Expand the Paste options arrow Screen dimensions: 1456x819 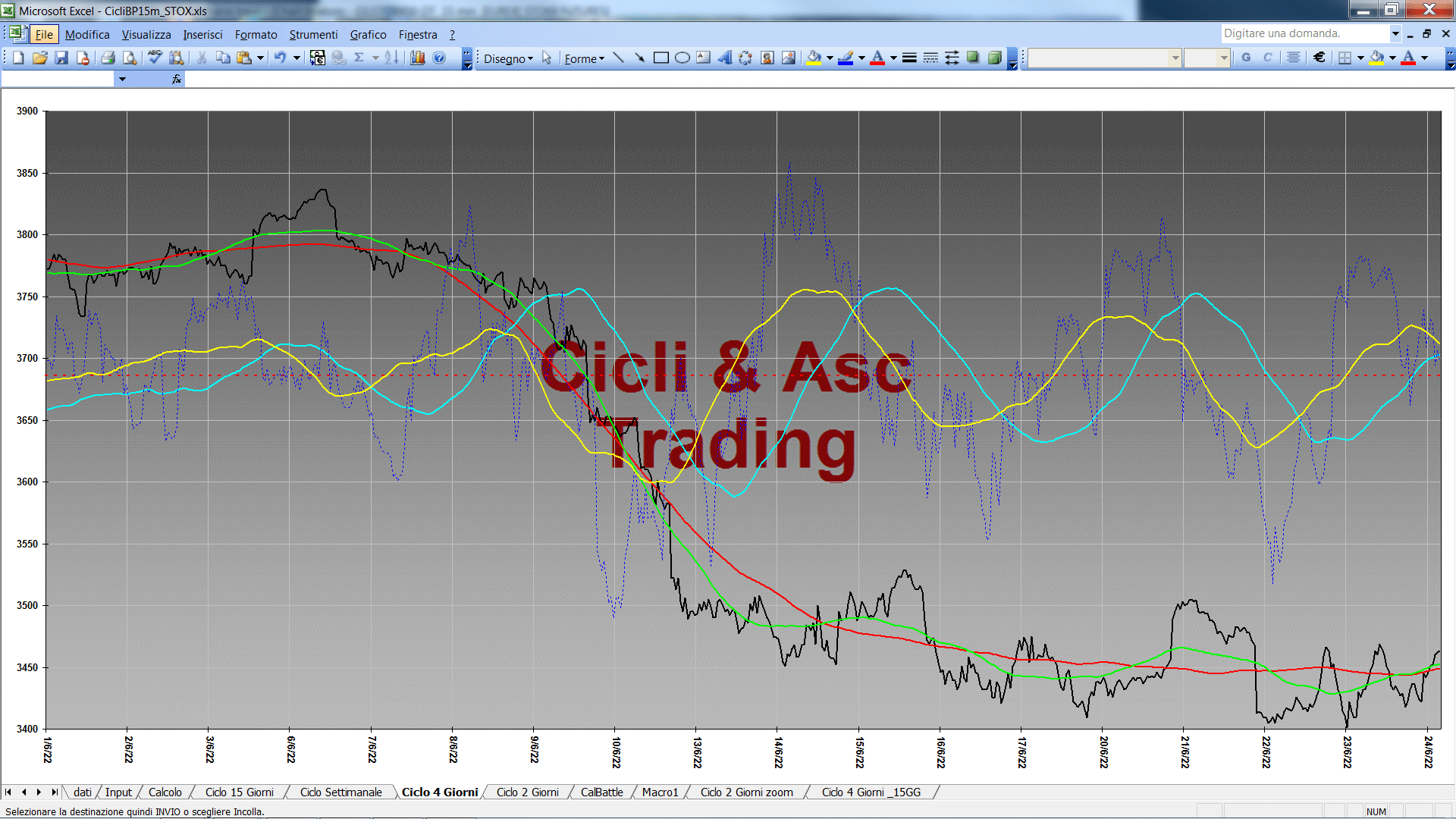[x=260, y=58]
